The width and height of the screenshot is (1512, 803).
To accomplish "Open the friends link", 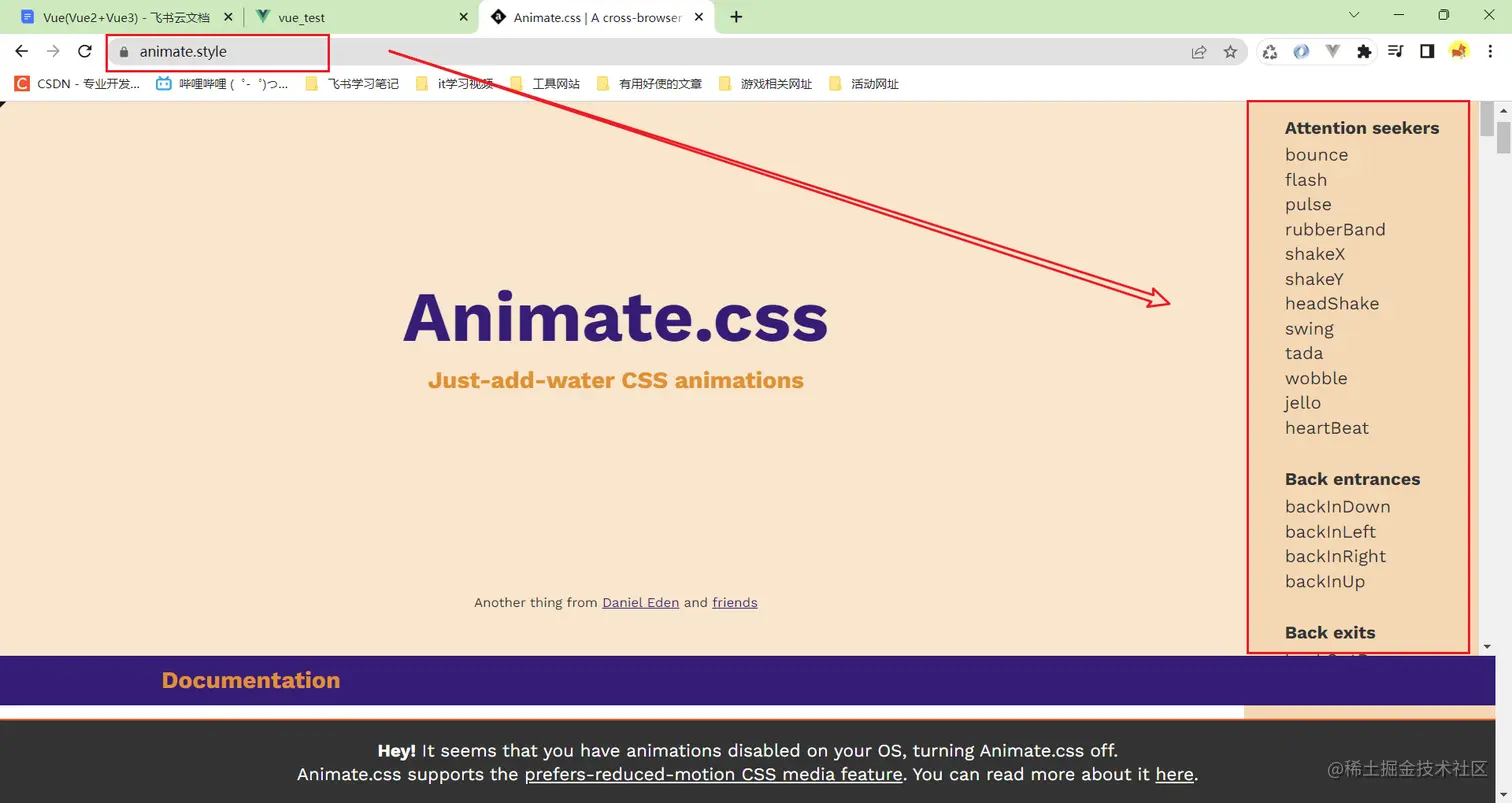I will 734,602.
